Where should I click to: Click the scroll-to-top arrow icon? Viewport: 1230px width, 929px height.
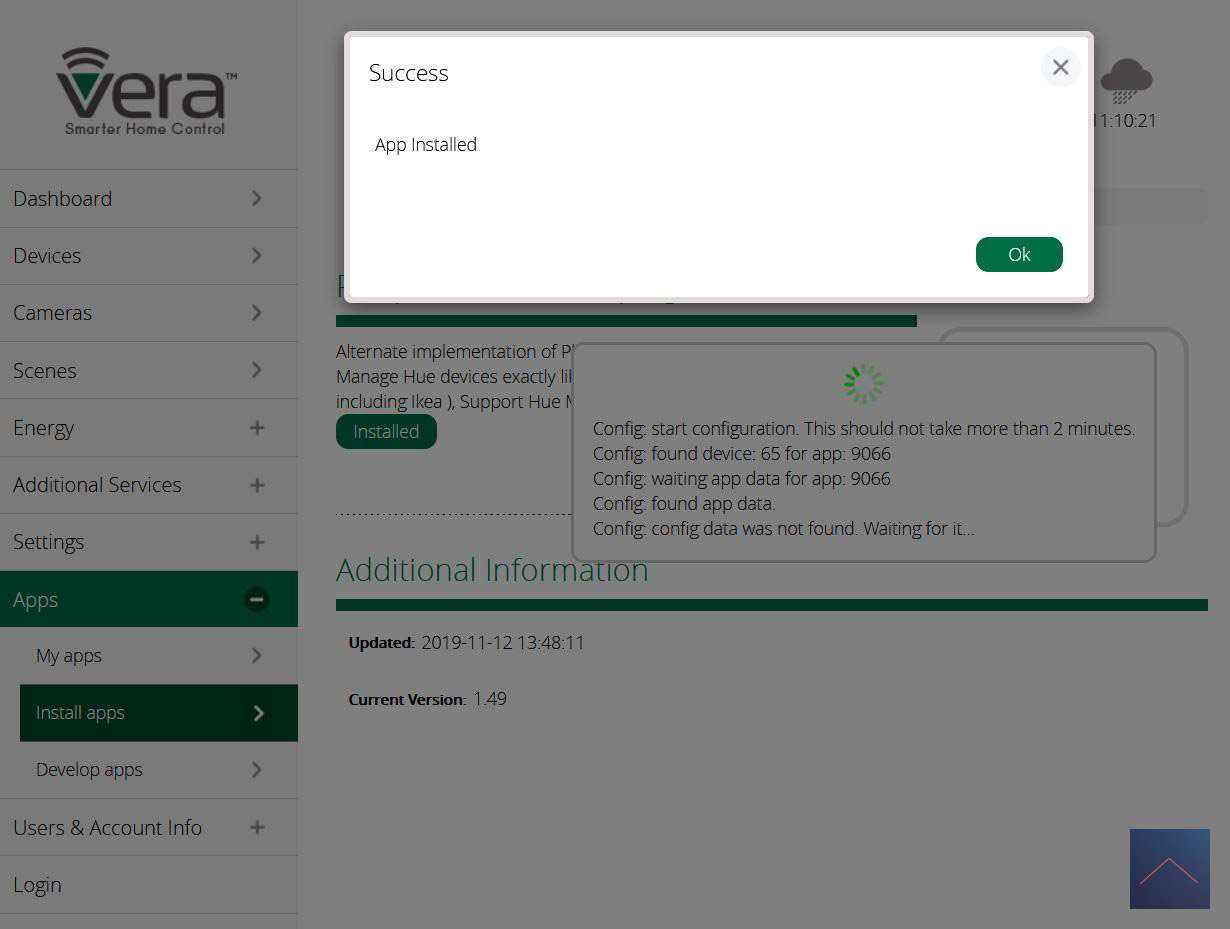pyautogui.click(x=1169, y=868)
